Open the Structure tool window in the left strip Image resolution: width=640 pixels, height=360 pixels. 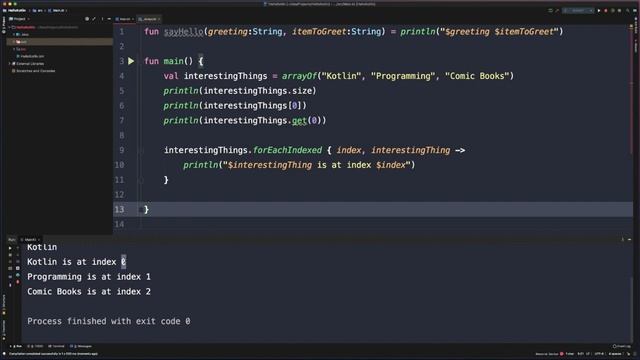[x=4, y=304]
